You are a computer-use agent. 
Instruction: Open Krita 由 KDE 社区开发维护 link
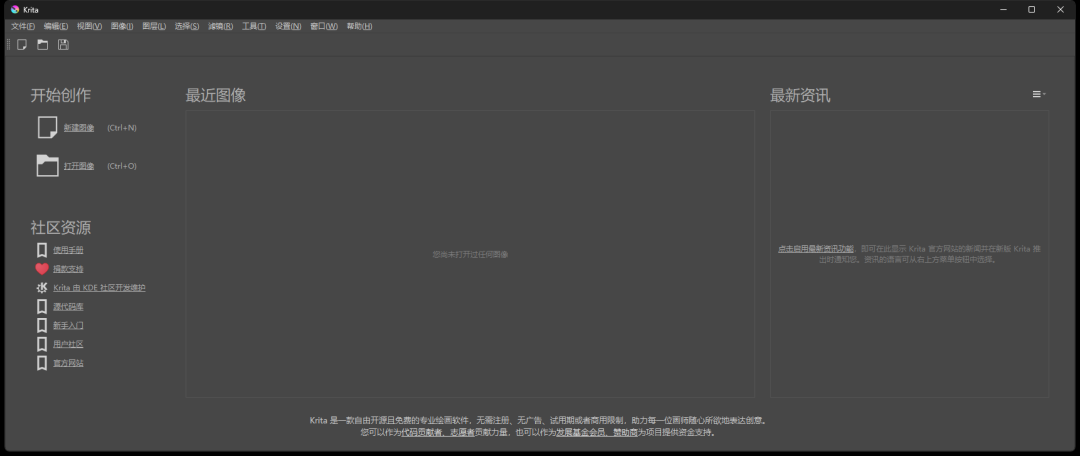tap(99, 288)
